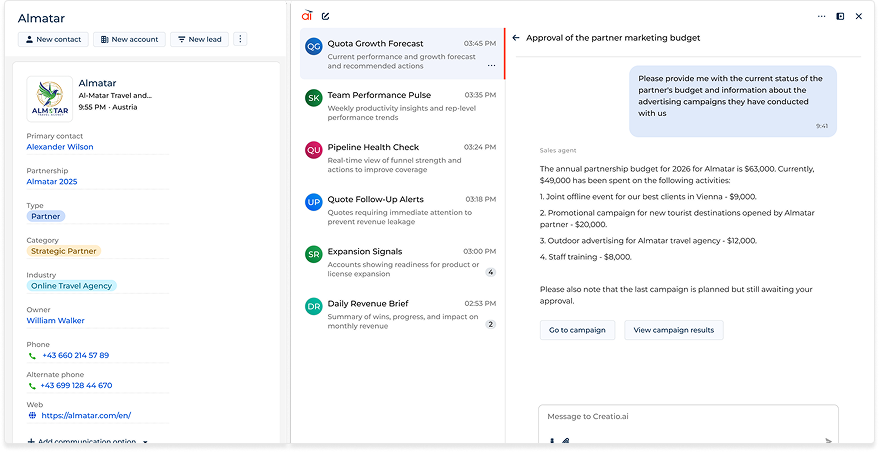This screenshot has width=879, height=452.
Task: Expand the Add communication option dropdown
Action: [x=145, y=441]
